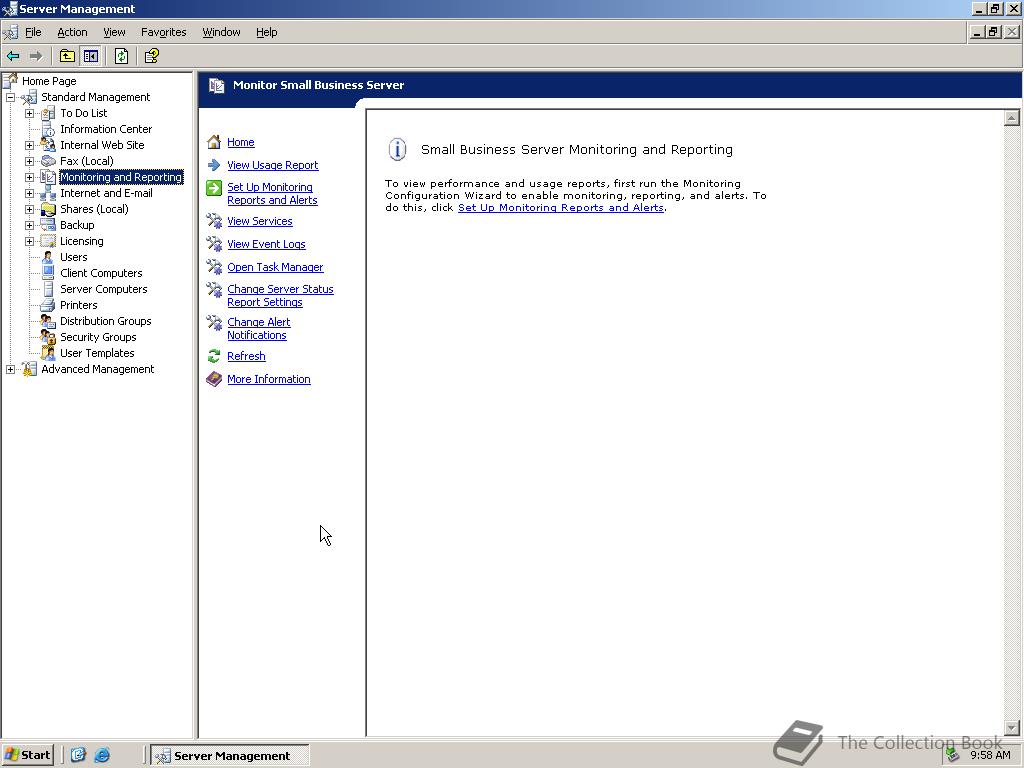Click the Information Center tree icon
The width and height of the screenshot is (1024, 768).
pos(48,129)
